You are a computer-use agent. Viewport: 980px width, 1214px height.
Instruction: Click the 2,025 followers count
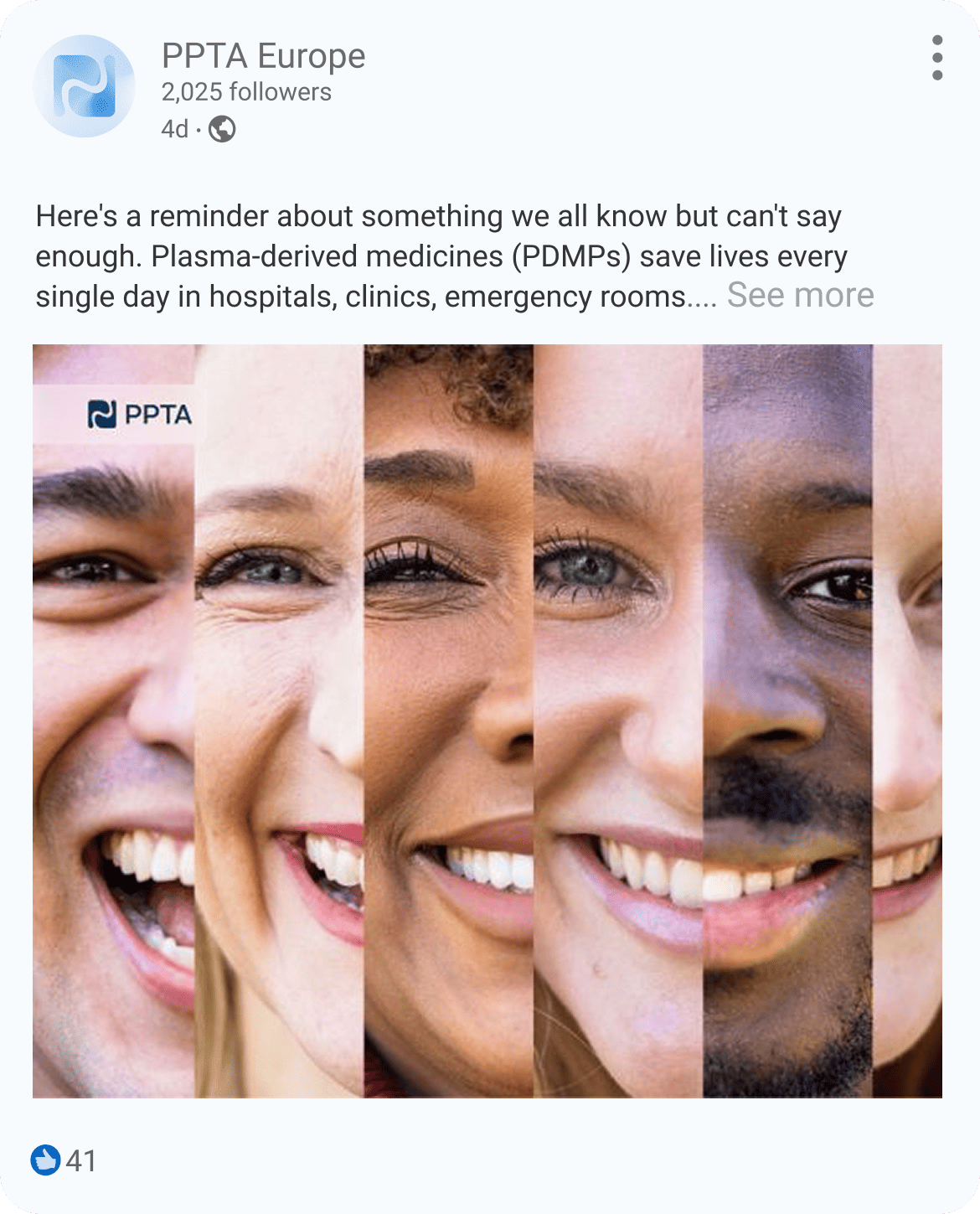(246, 92)
